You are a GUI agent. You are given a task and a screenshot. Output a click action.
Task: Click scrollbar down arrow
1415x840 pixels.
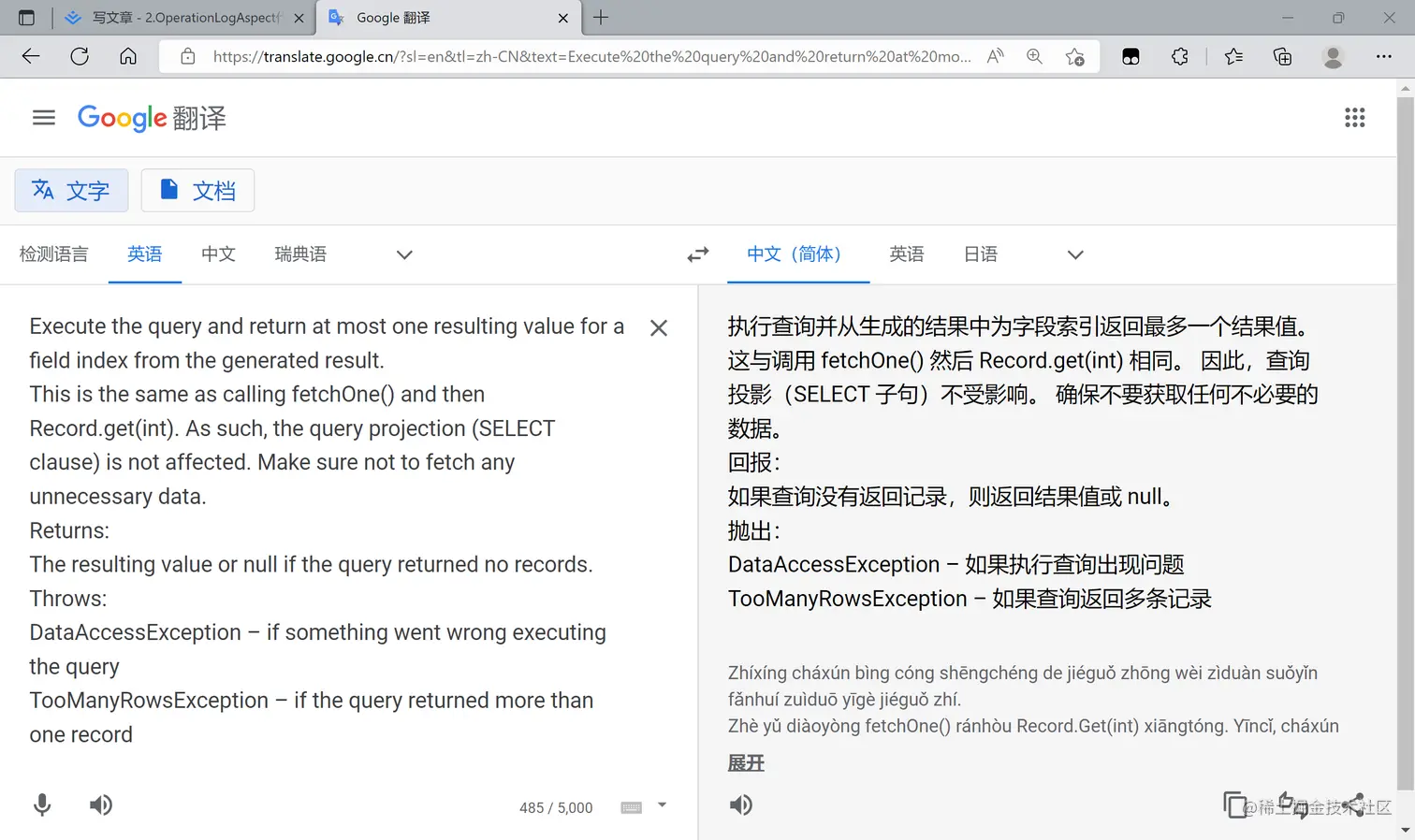pyautogui.click(x=1405, y=831)
